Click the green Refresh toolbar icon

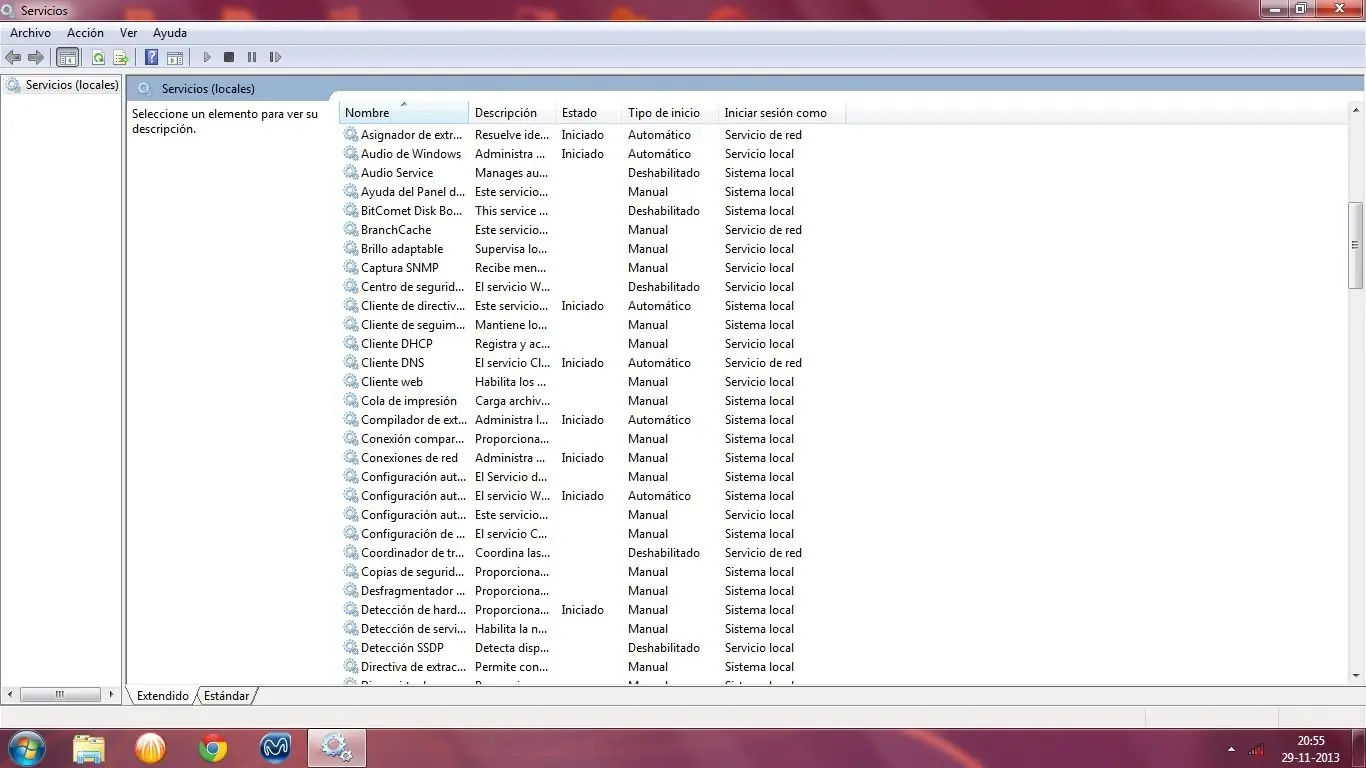click(x=98, y=58)
